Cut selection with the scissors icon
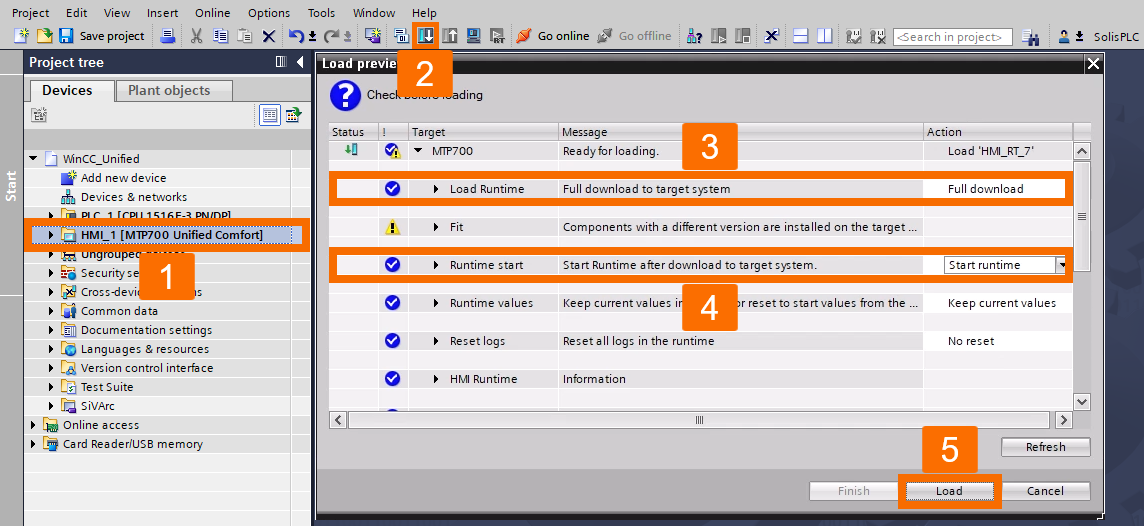 coord(196,36)
